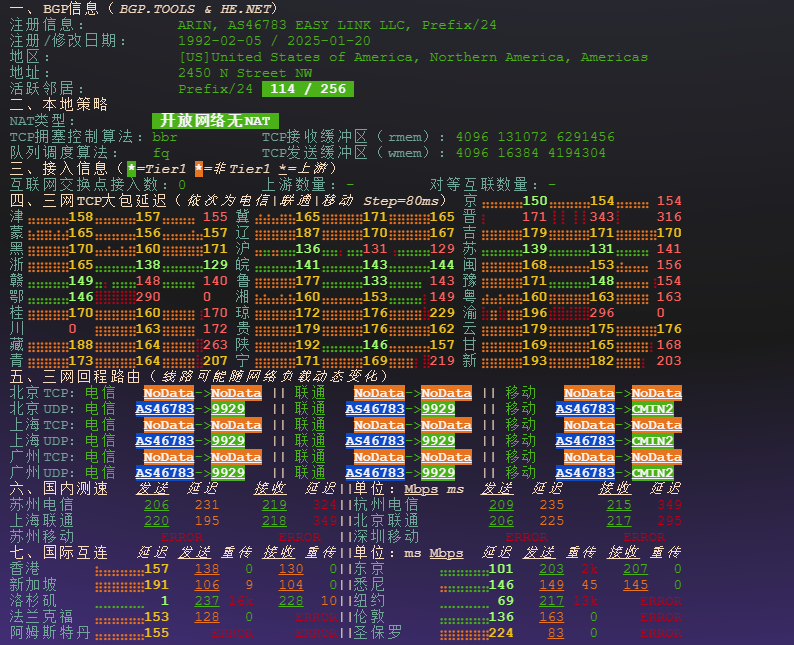Screen dimensions: 794x645
Task: Click the 9929 tag for Shanghai UDP Unicom
Action: click(x=438, y=441)
